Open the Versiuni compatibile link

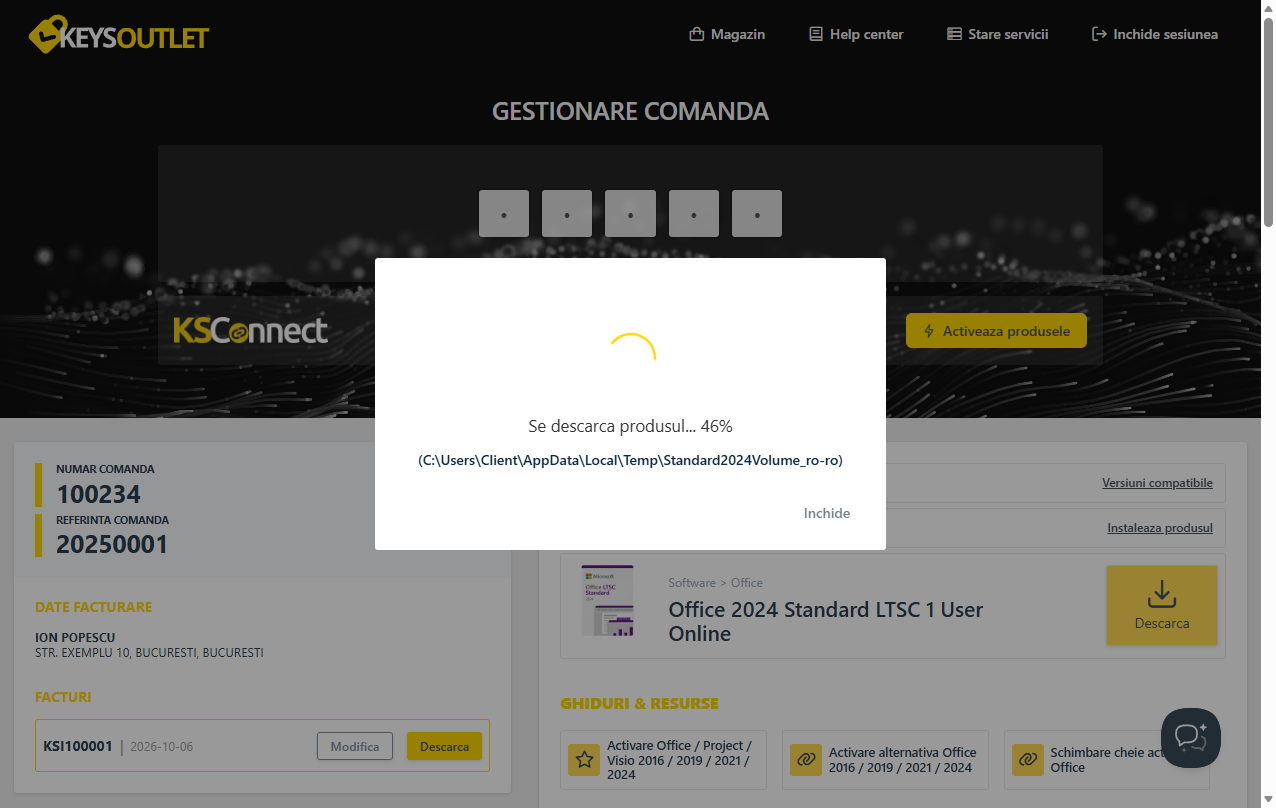pos(1157,483)
